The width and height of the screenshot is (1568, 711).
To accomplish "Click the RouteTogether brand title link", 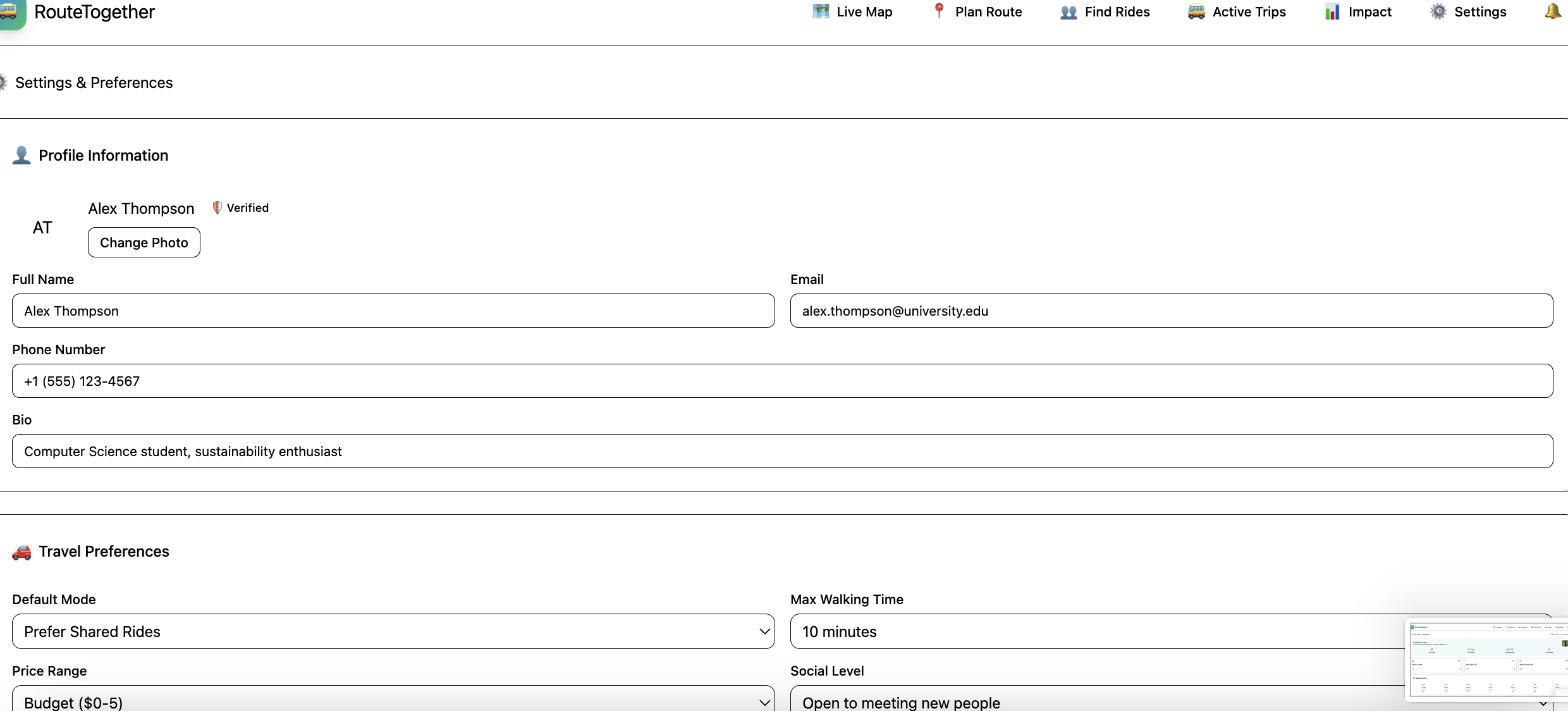I will 94,12.
